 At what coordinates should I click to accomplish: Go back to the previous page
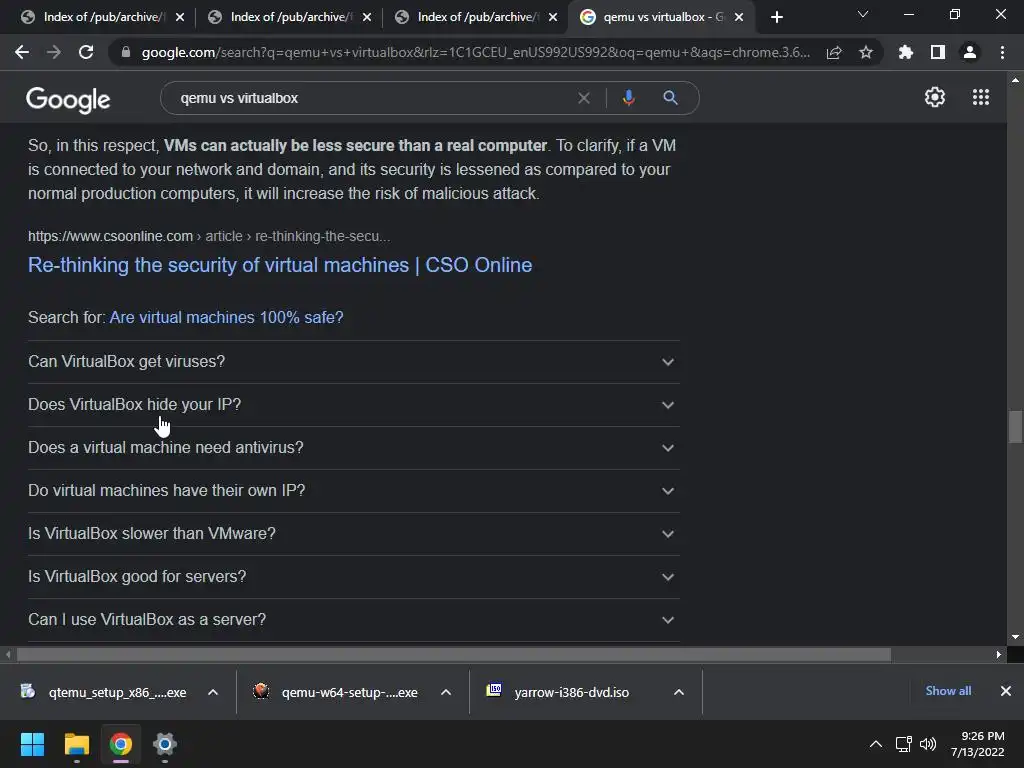22,52
